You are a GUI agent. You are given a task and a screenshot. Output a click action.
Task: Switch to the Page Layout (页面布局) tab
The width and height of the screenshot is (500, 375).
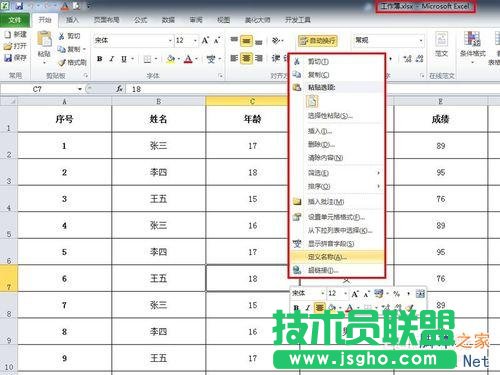107,20
